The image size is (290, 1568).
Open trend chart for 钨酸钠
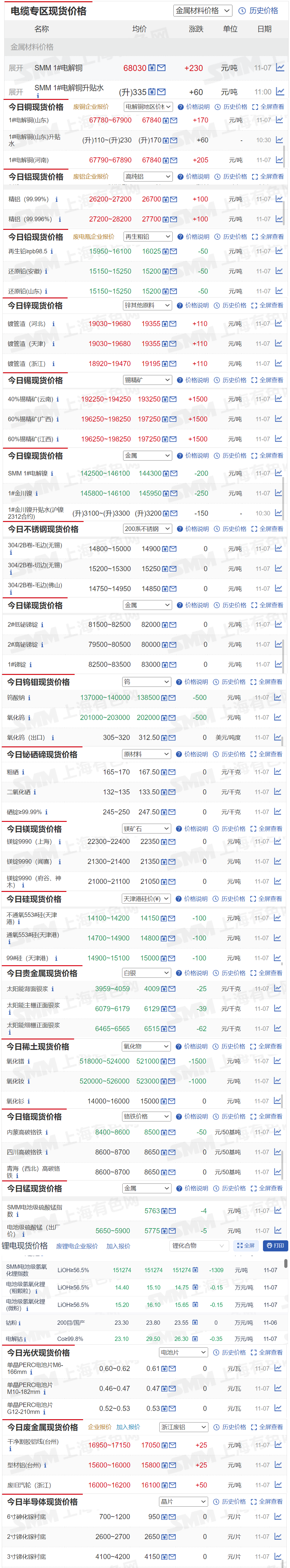(278, 698)
